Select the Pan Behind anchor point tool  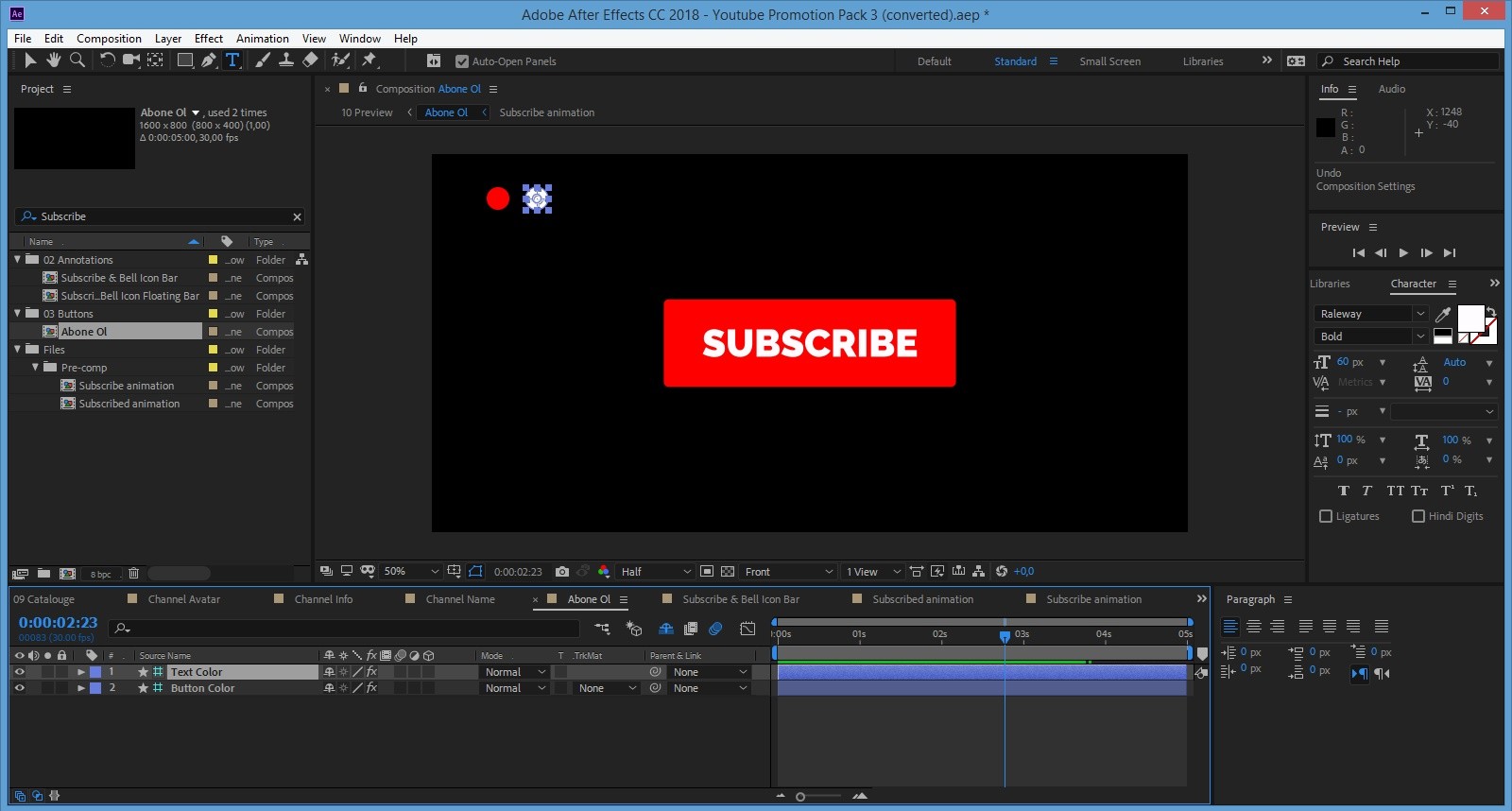click(x=155, y=60)
